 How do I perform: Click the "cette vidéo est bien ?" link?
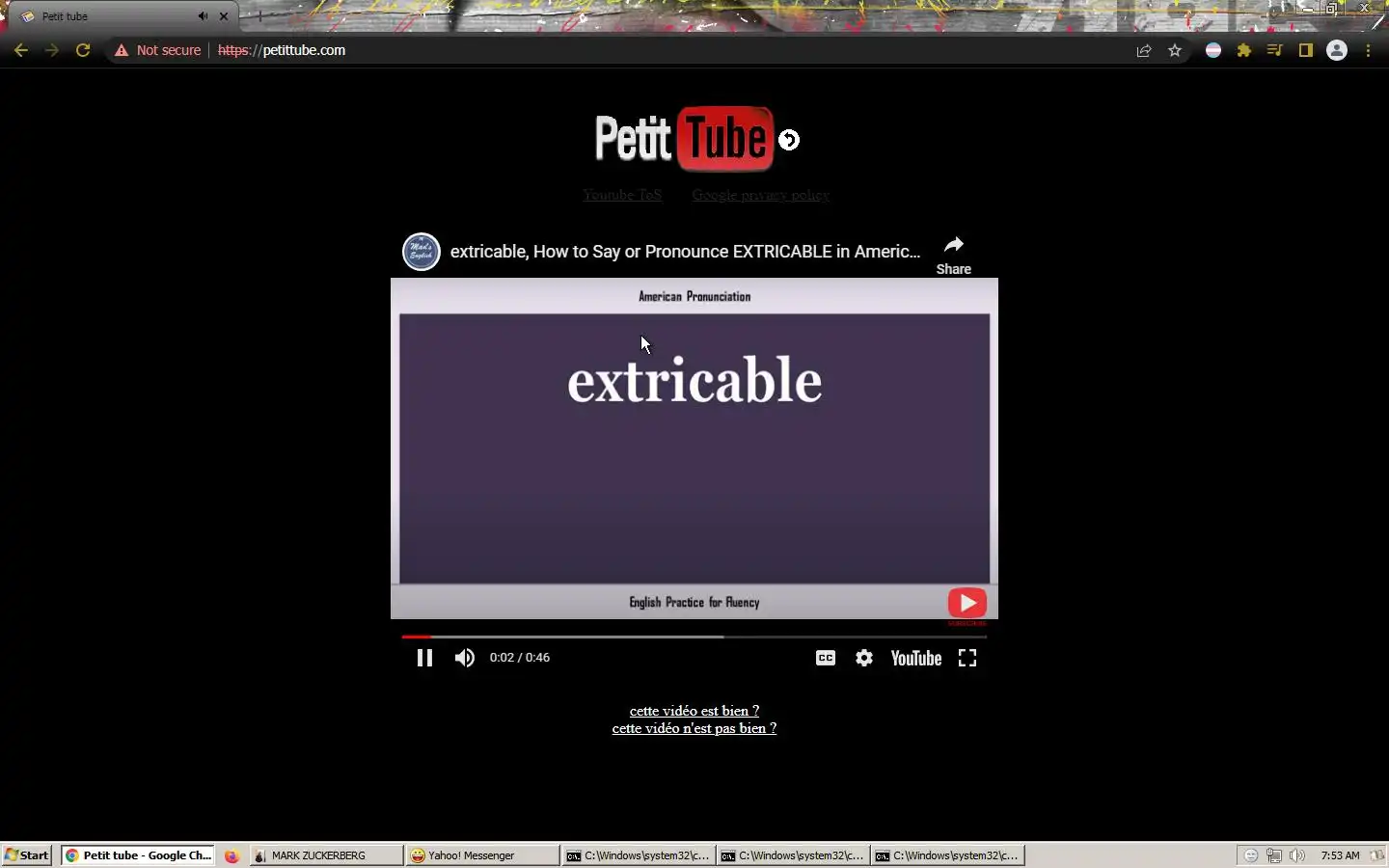(x=694, y=711)
